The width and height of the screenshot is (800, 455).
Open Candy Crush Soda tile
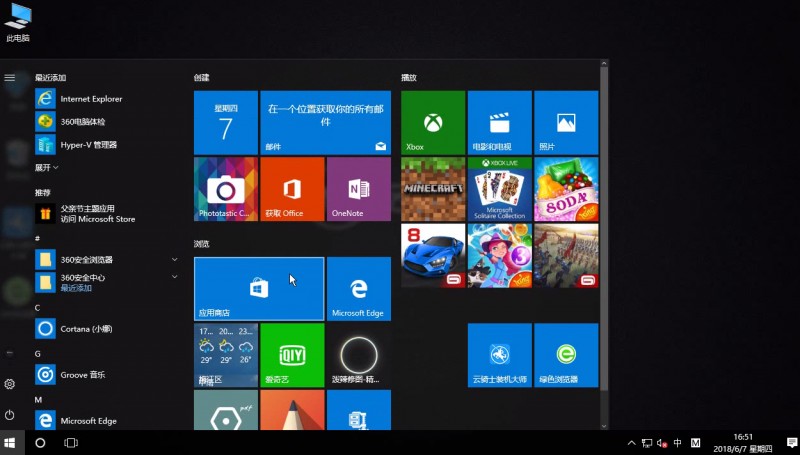(x=566, y=189)
